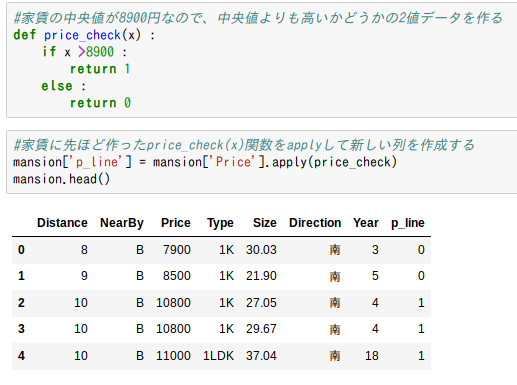
Task: Click the 'if x >8900' line
Action: (x=84, y=52)
